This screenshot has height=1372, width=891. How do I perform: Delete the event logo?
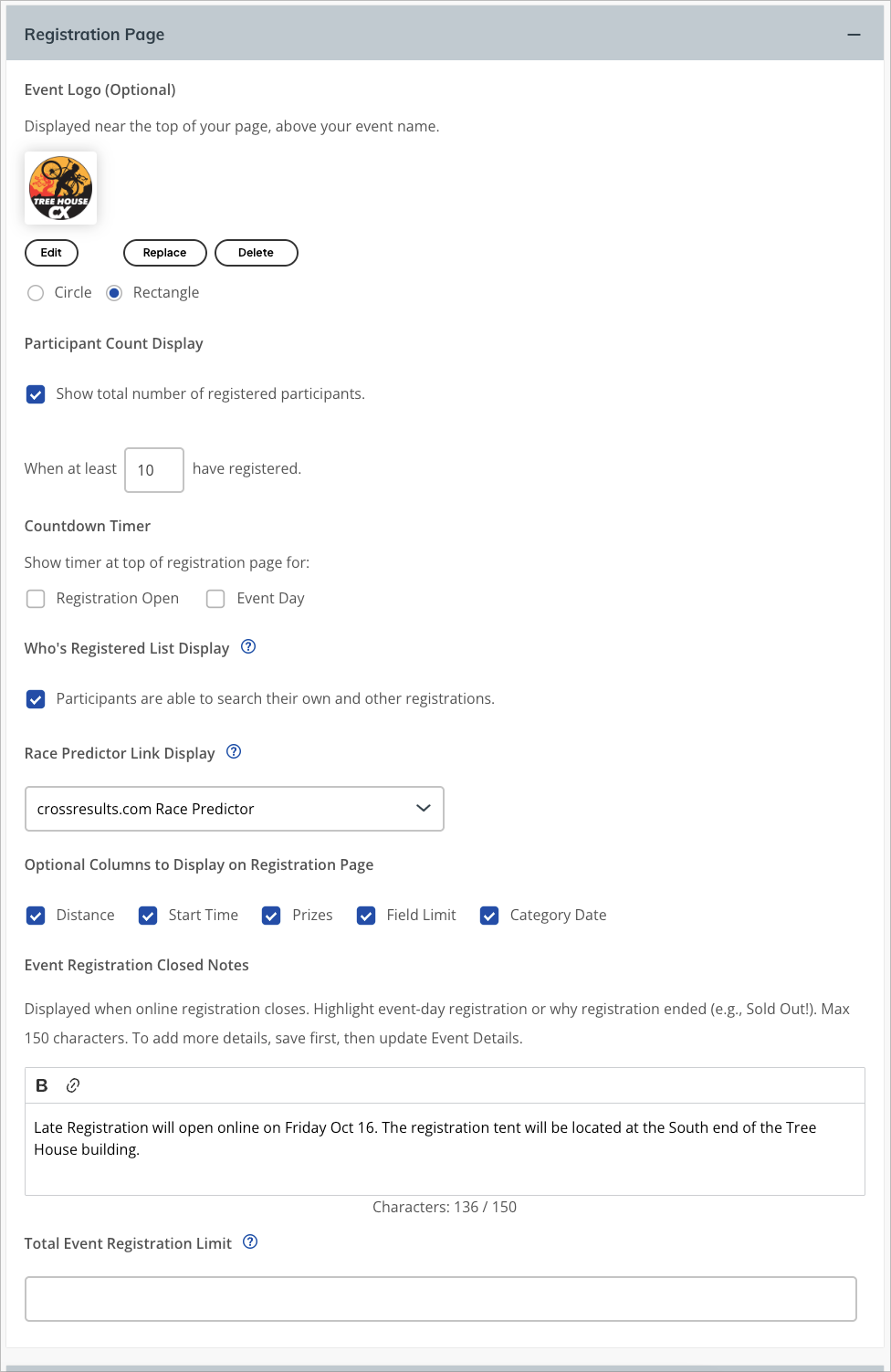pyautogui.click(x=256, y=253)
